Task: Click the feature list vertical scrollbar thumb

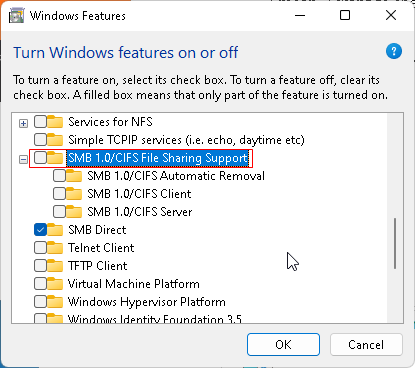Action: pos(395,244)
